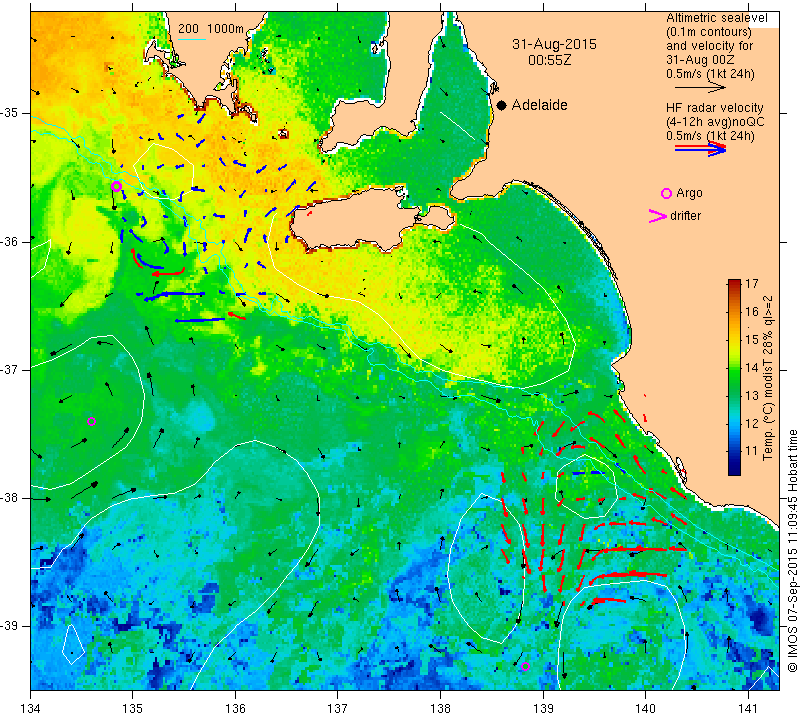Click the 141 longitude axis label

(748, 708)
